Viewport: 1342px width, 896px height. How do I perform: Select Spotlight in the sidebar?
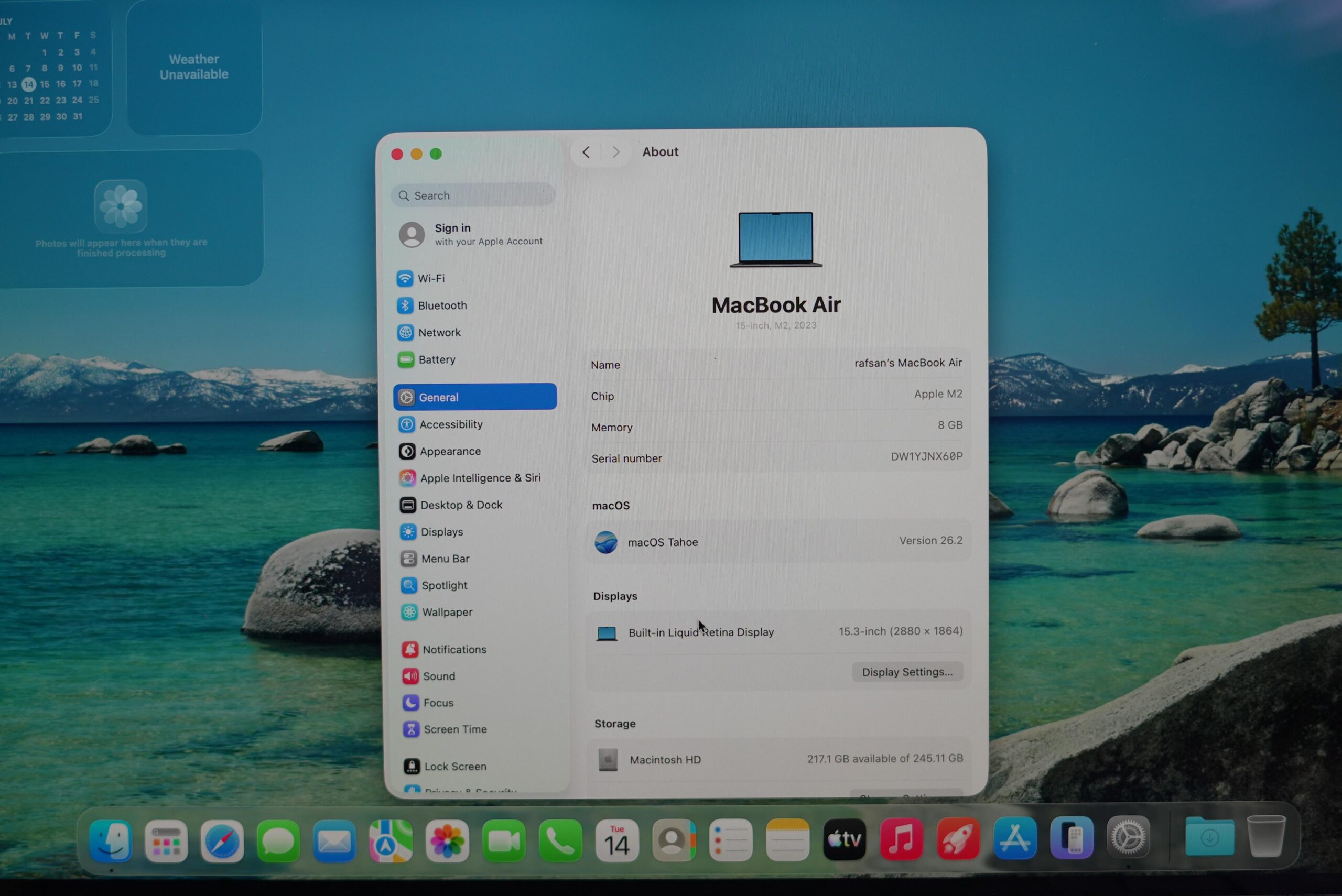click(478, 585)
